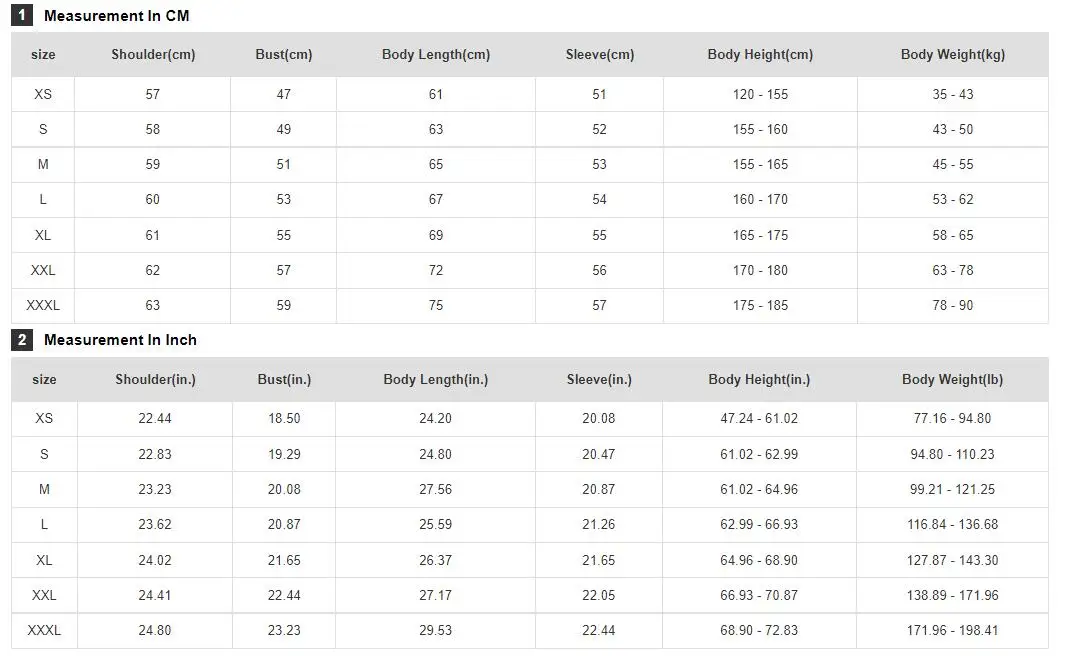The width and height of the screenshot is (1076, 658).
Task: Click the number 1 section badge
Action: pyautogui.click(x=22, y=15)
